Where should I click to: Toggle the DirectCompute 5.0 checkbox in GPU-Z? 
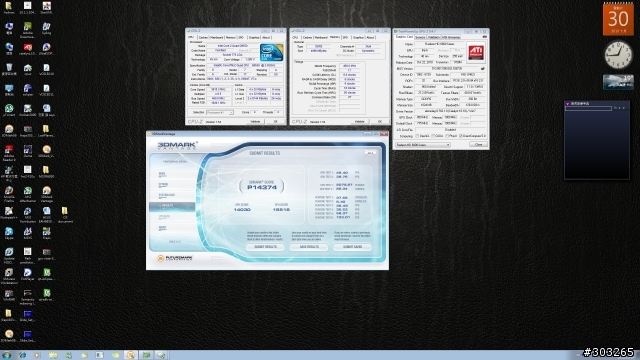point(461,136)
